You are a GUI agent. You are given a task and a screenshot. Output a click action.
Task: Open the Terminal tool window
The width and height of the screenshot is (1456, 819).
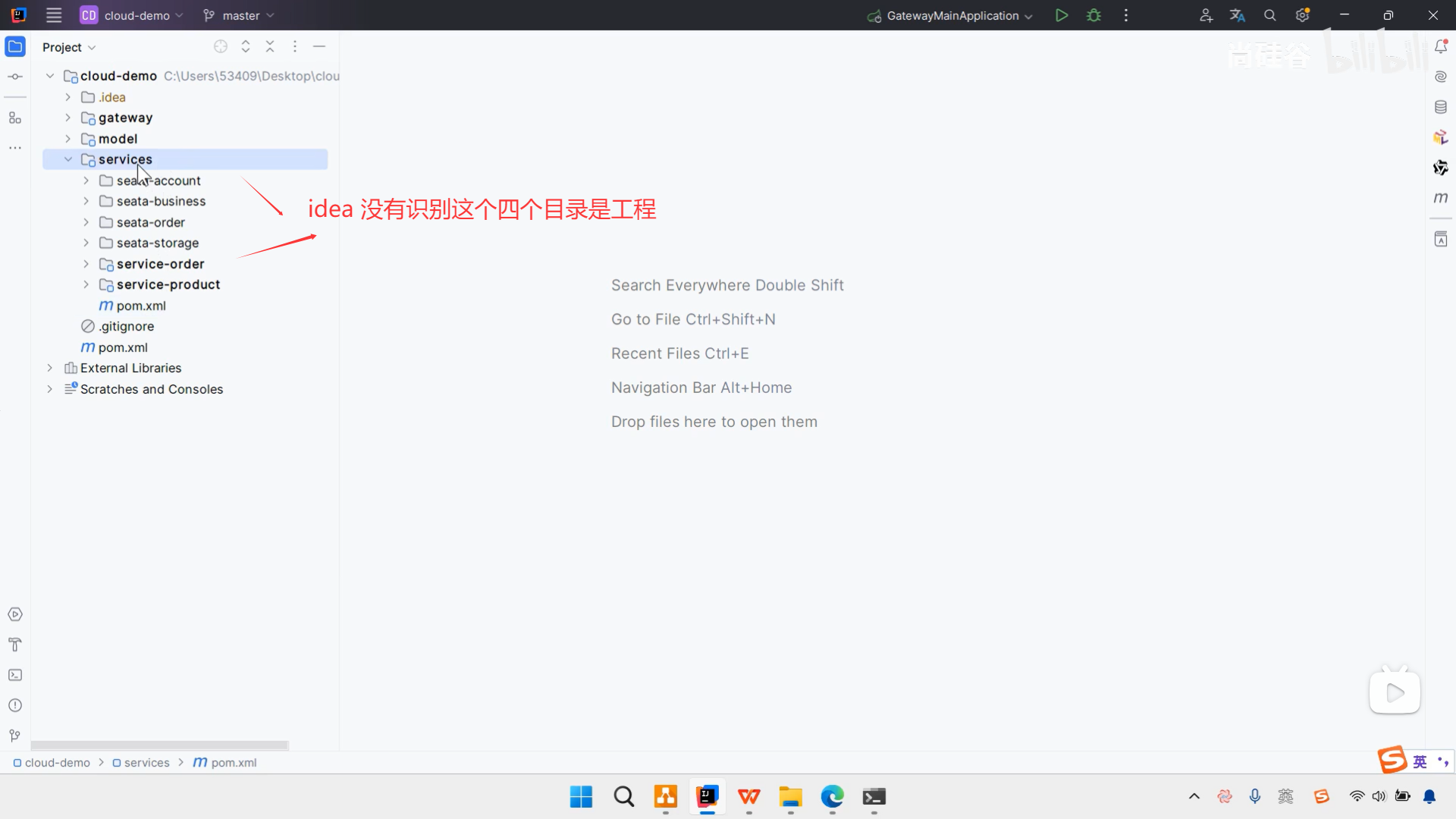point(15,675)
